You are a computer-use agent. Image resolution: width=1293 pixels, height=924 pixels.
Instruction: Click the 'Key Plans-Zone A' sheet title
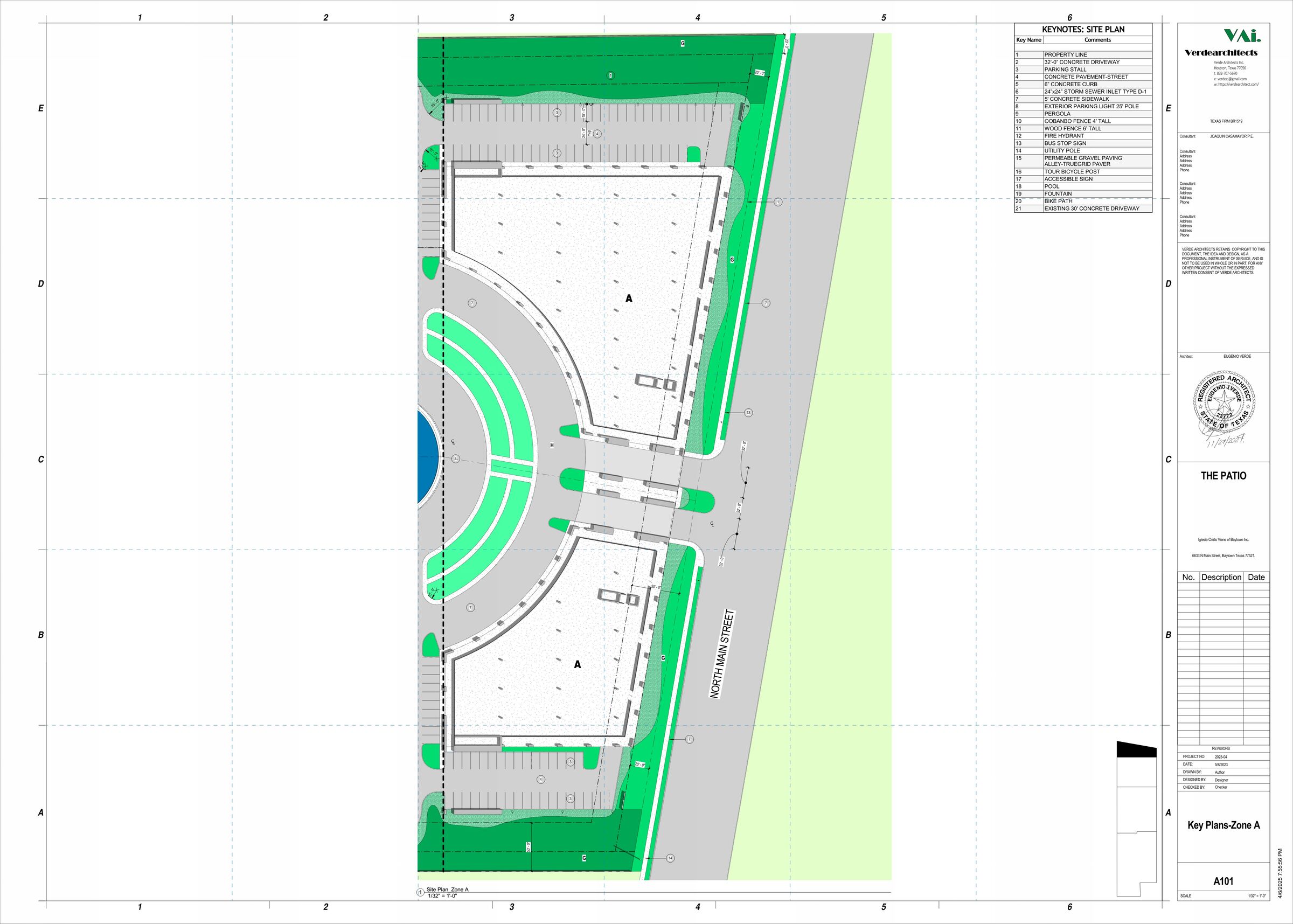(x=1224, y=825)
